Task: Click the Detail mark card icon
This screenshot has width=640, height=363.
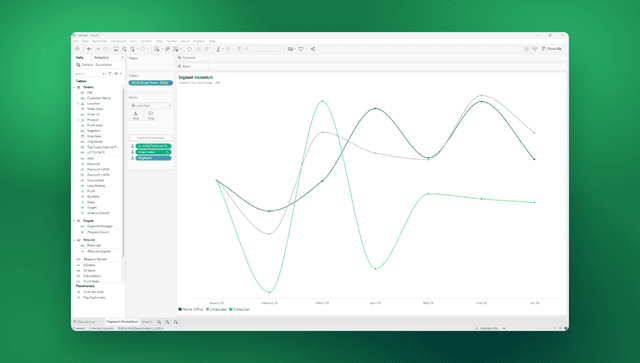Action: [136, 116]
